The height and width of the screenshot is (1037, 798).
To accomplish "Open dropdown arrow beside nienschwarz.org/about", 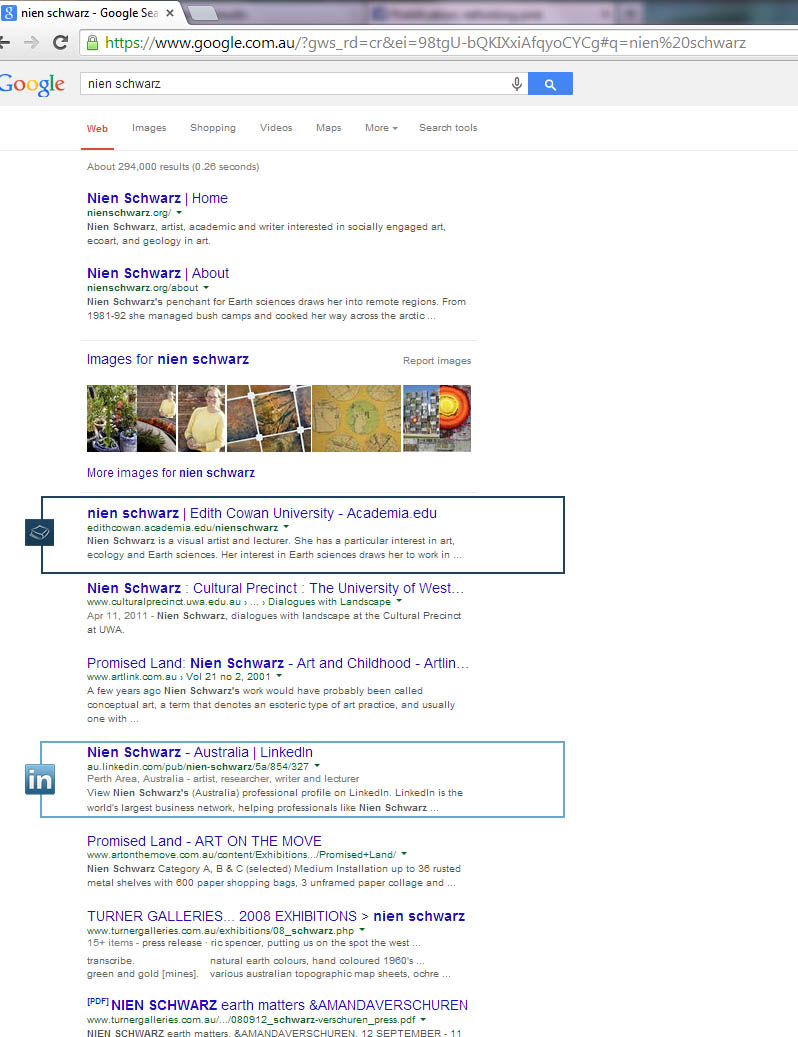I will [x=206, y=288].
